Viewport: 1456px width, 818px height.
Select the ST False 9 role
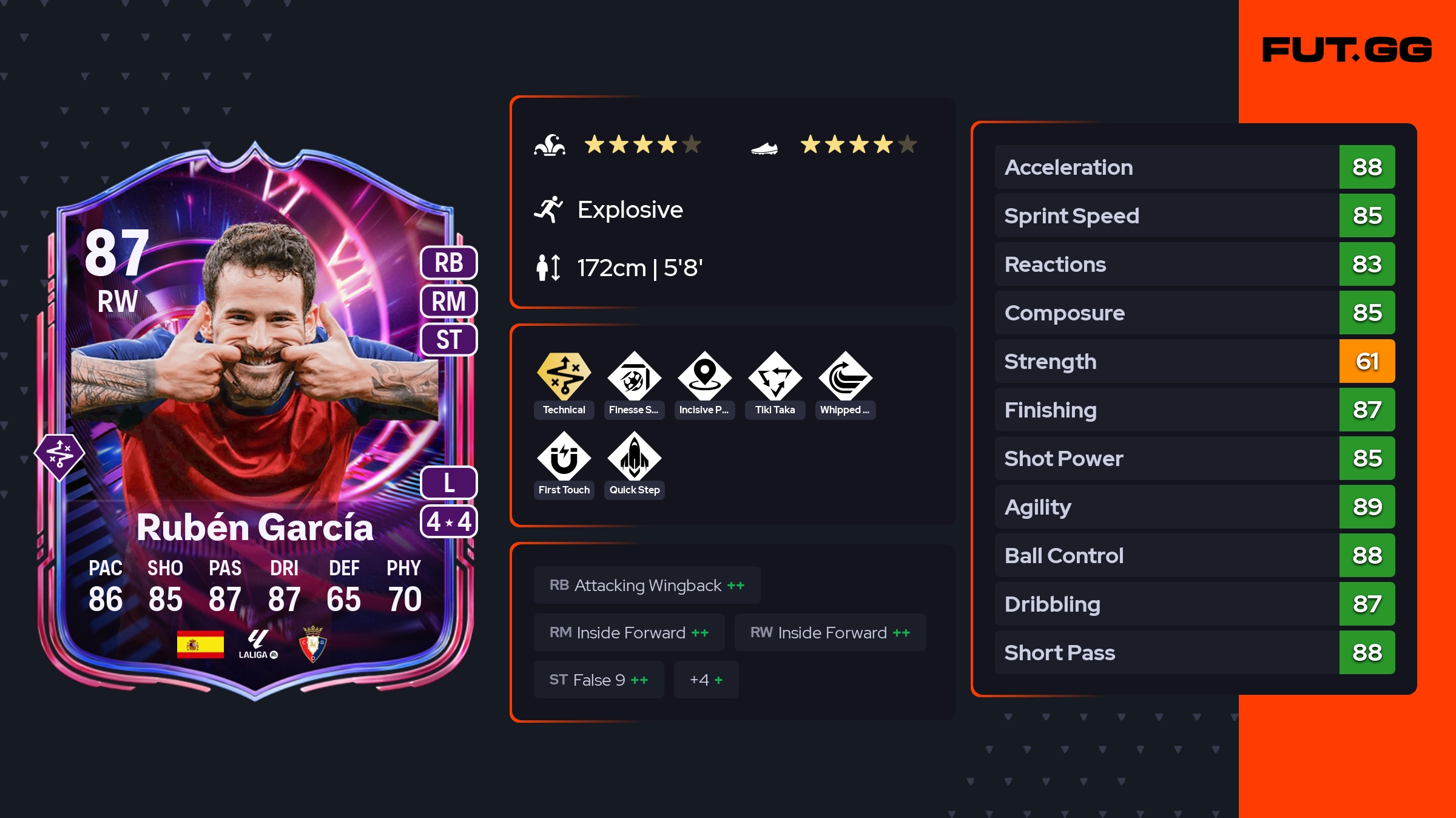pos(599,680)
